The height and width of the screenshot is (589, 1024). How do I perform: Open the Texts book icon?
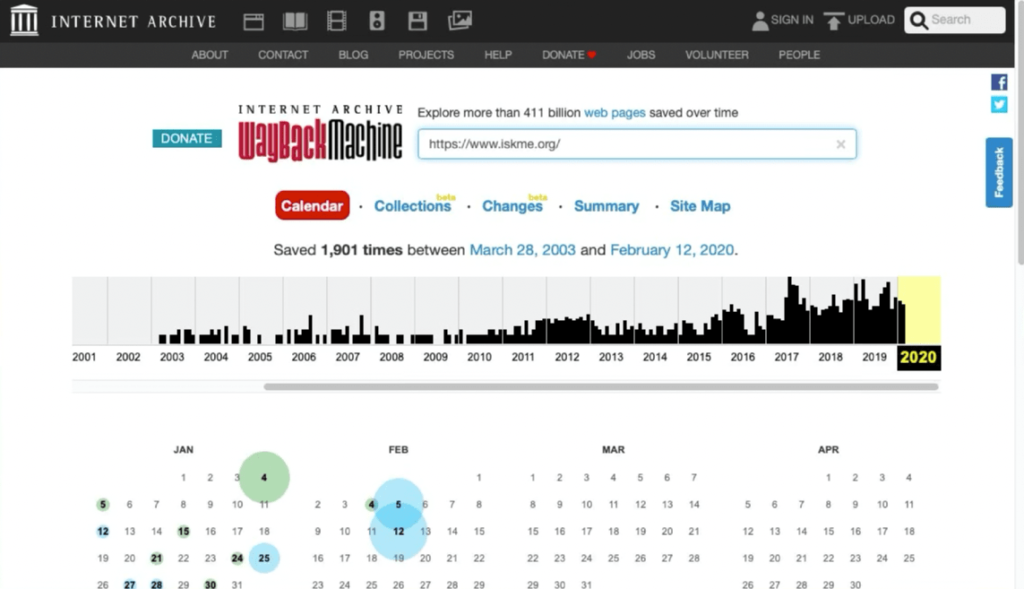[295, 20]
